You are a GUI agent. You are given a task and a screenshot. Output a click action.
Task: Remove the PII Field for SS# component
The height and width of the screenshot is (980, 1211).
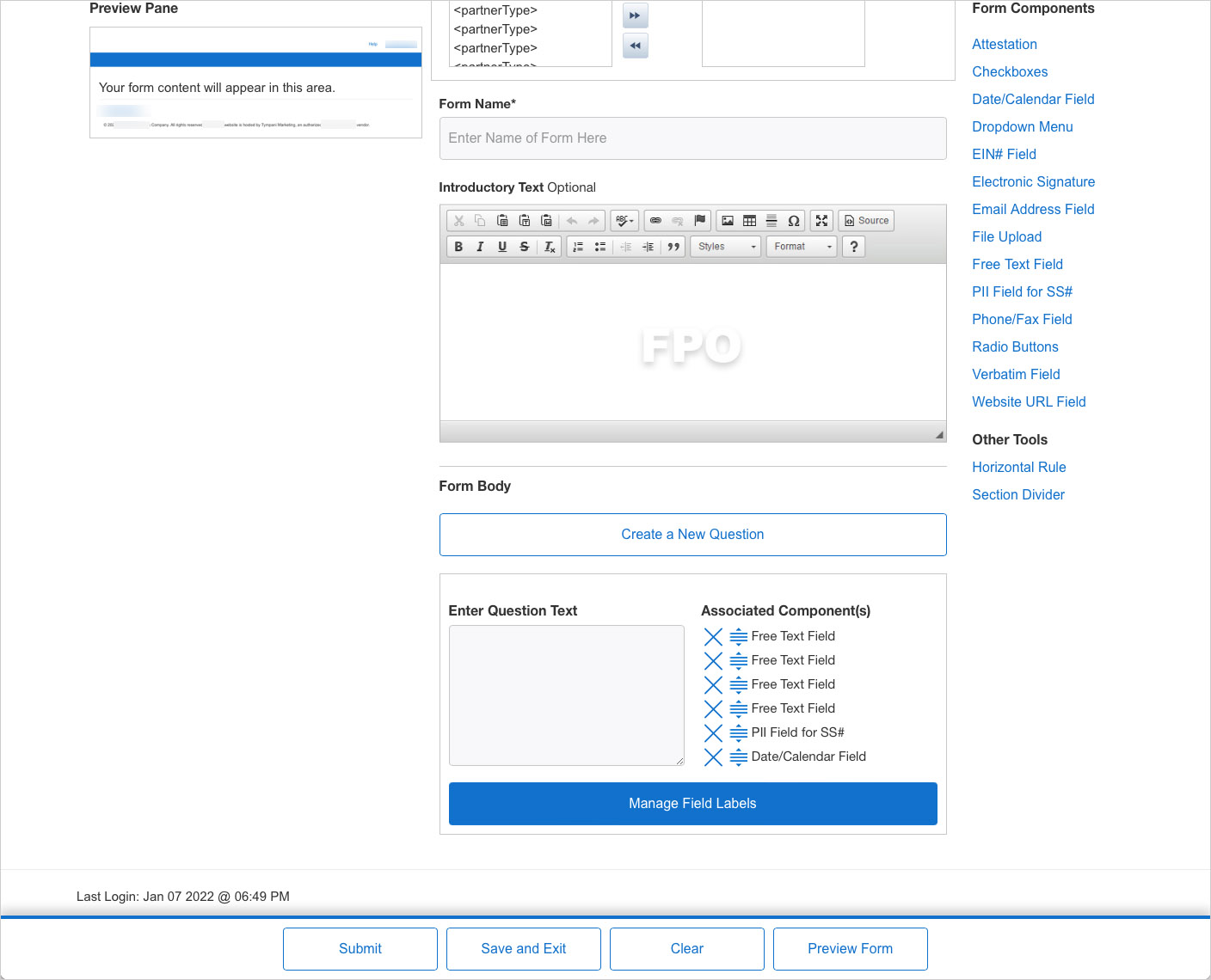click(x=713, y=732)
